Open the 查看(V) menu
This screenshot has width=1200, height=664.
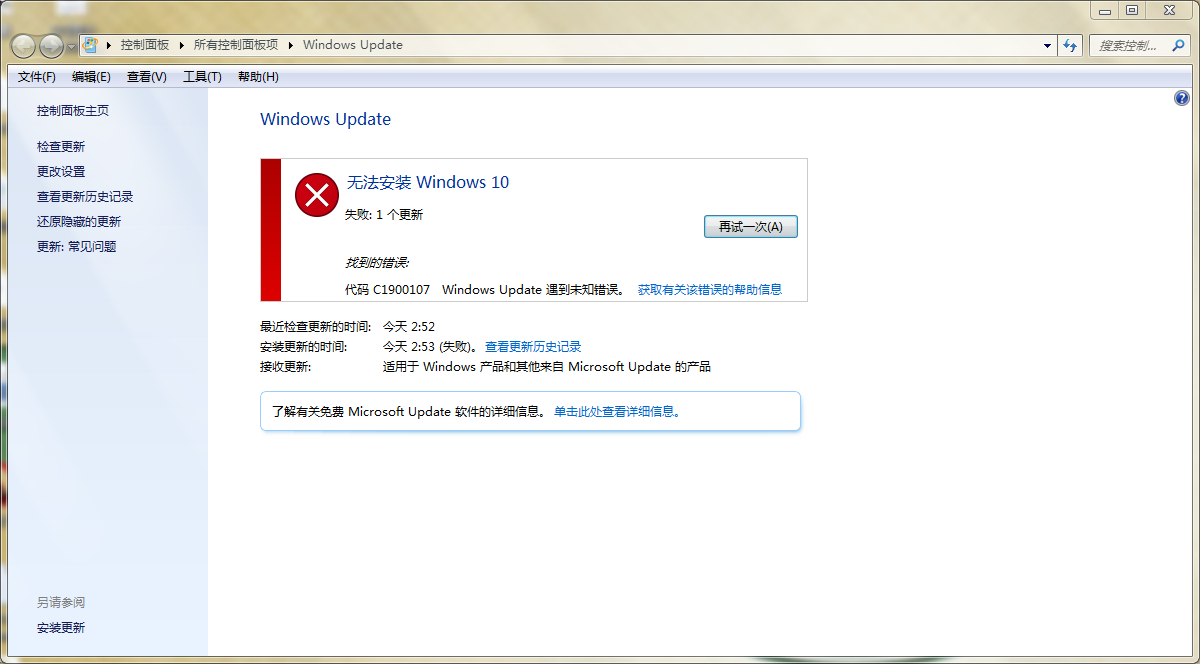(x=147, y=77)
